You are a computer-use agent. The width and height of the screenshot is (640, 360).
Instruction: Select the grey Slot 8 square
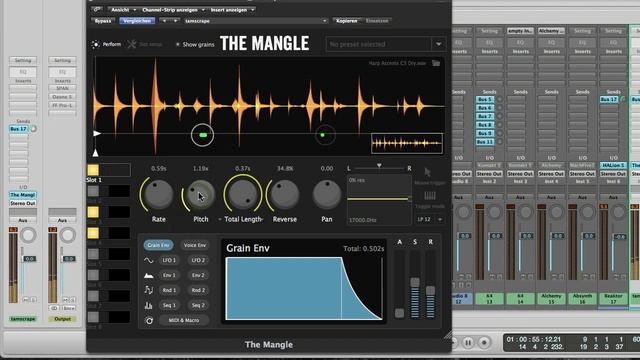pyautogui.click(x=93, y=317)
